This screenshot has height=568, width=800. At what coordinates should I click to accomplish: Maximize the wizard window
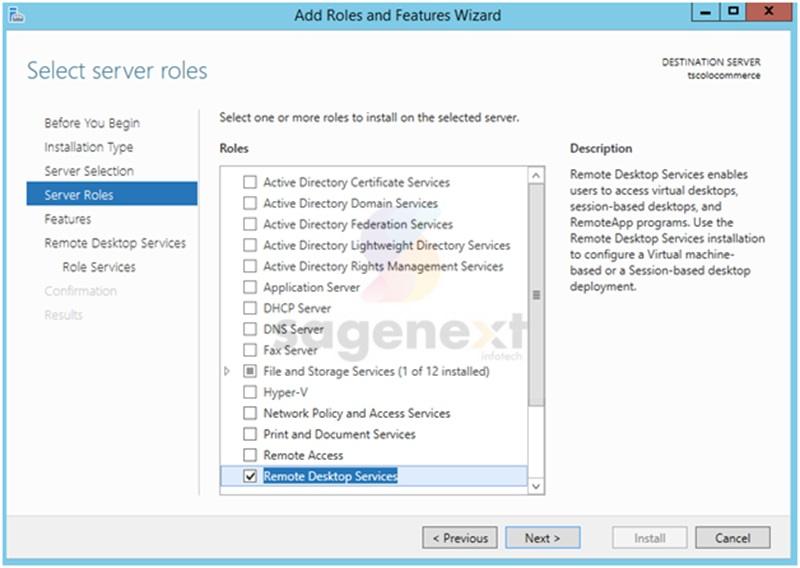pos(733,13)
